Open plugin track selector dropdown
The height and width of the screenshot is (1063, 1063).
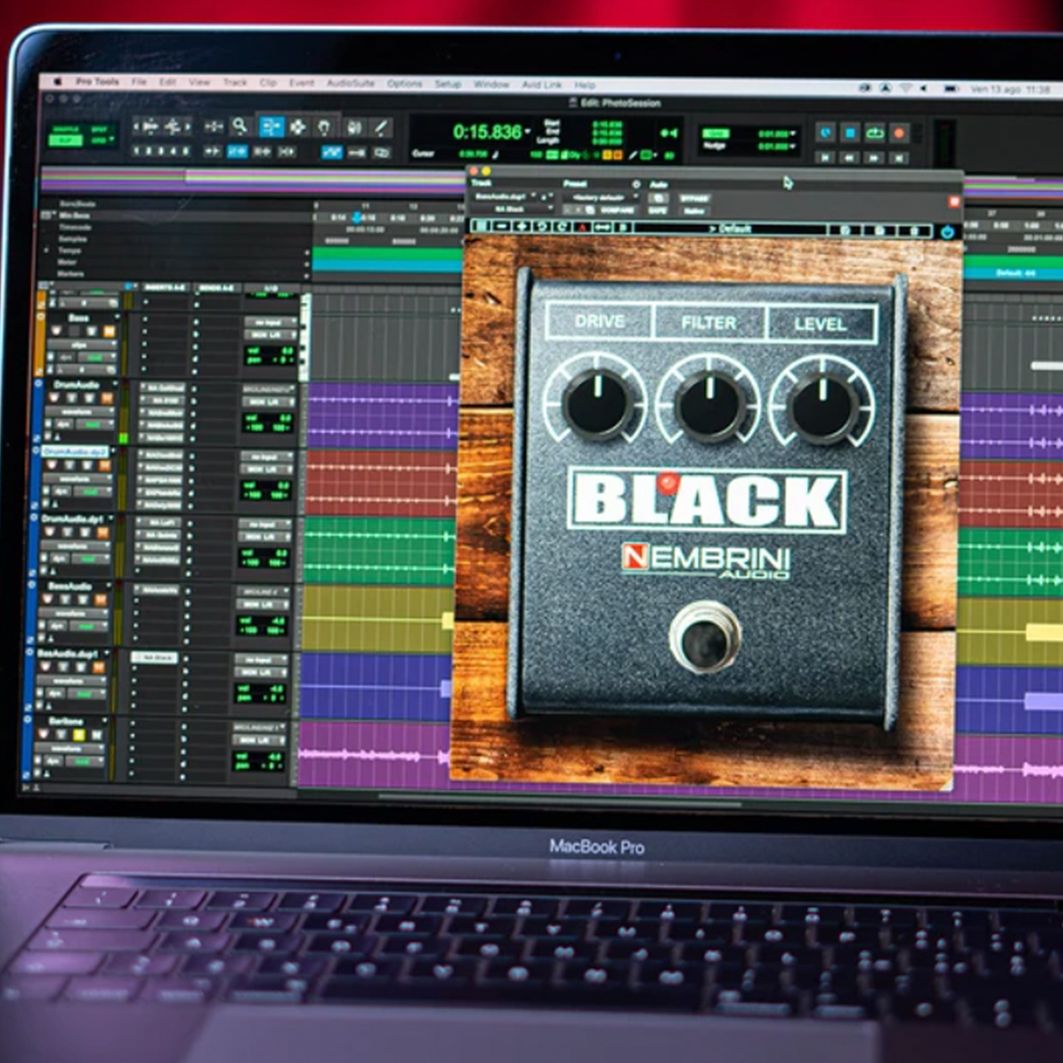[505, 197]
